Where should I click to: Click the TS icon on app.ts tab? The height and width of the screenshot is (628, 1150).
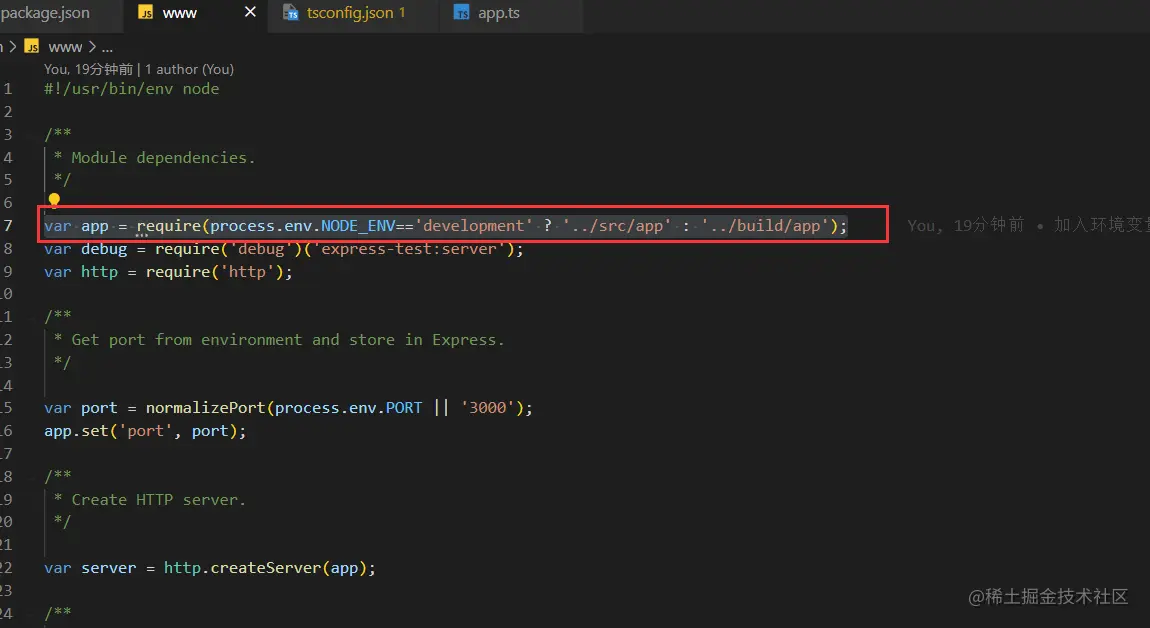(461, 12)
